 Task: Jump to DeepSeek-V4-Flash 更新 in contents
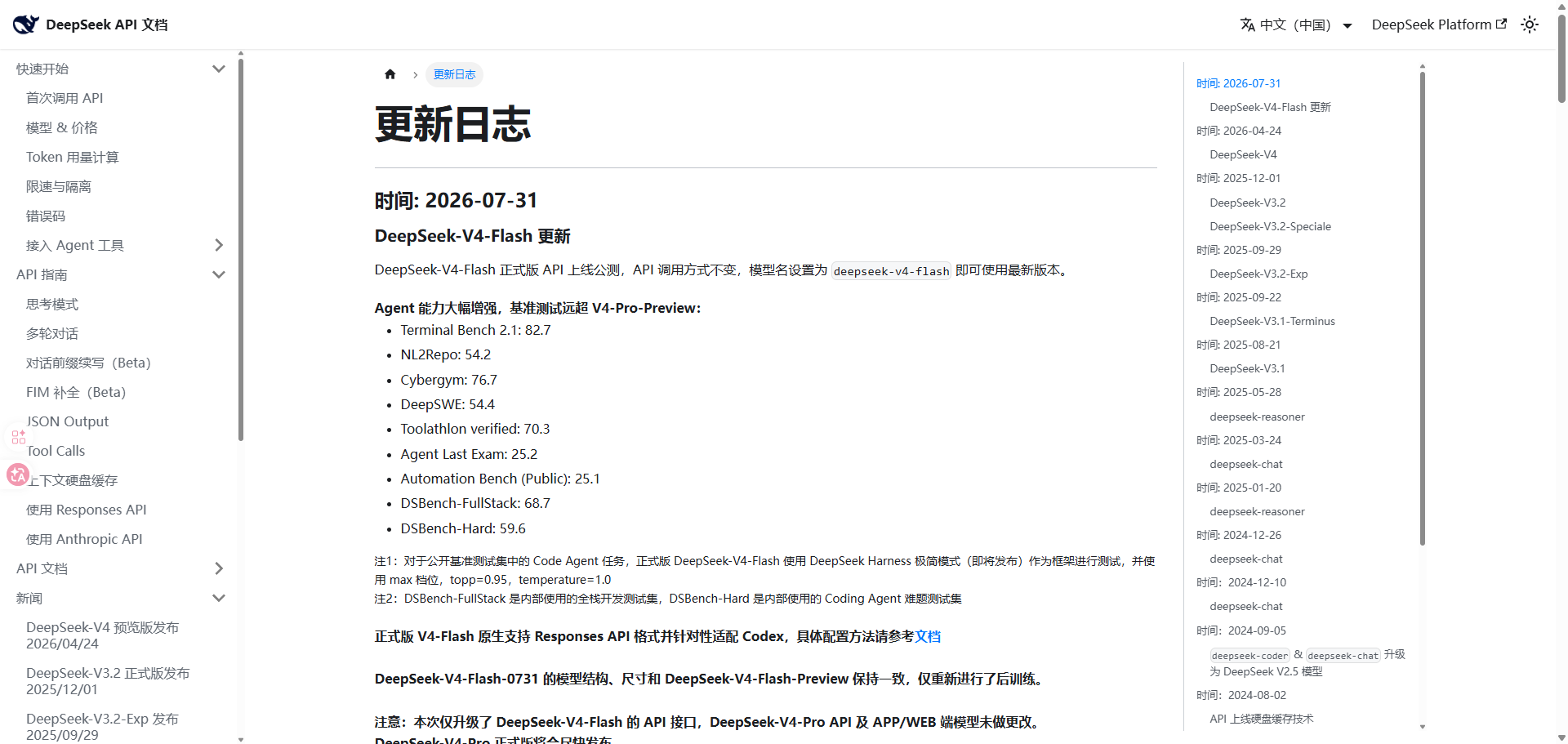click(x=1271, y=107)
